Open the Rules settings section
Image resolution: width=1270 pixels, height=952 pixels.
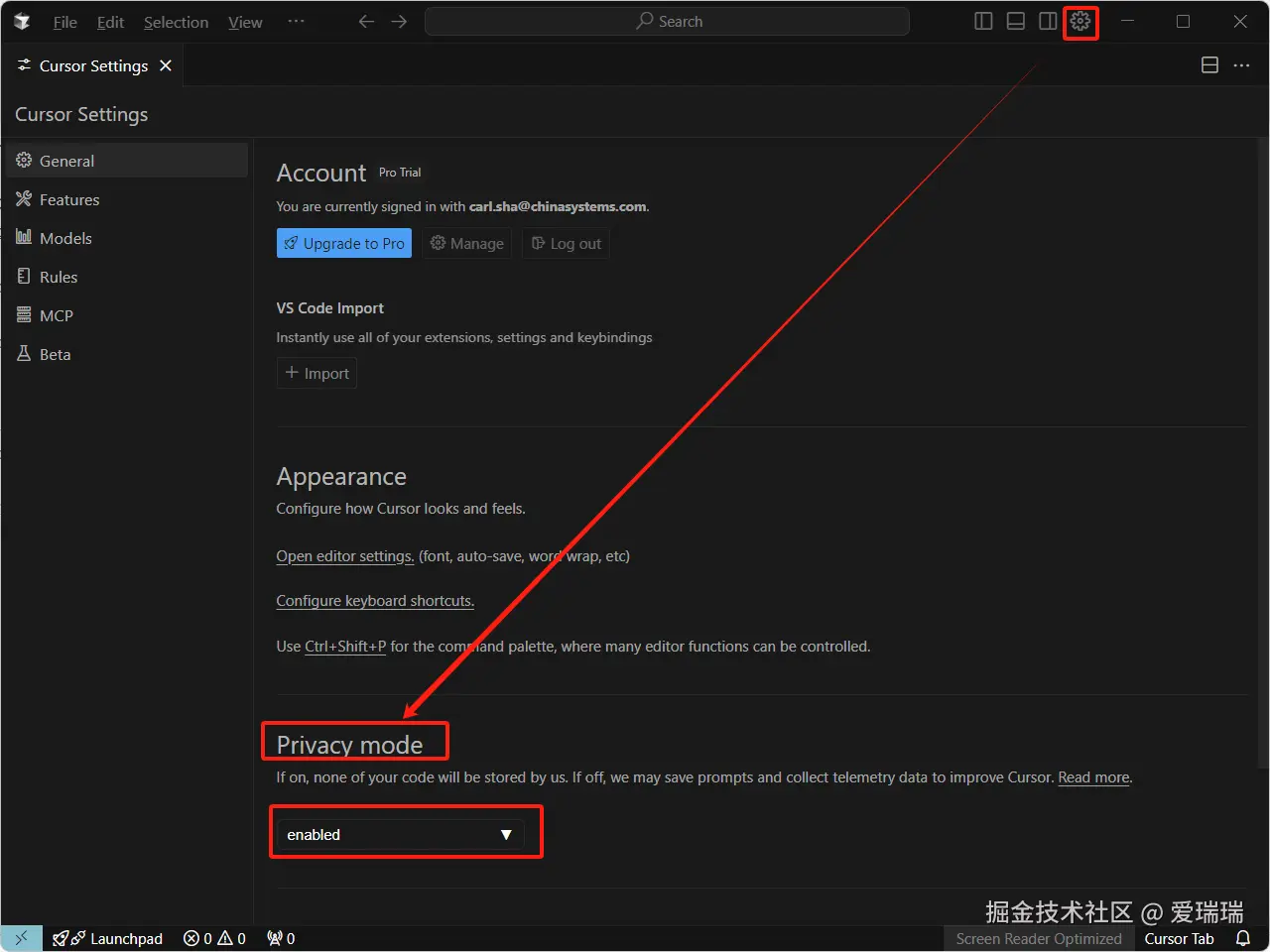click(x=127, y=277)
